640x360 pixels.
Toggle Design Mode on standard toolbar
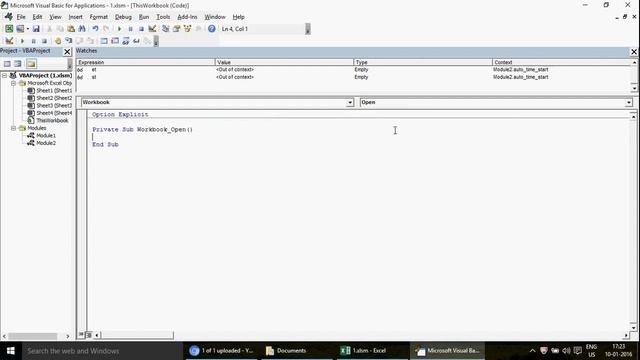[x=152, y=29]
